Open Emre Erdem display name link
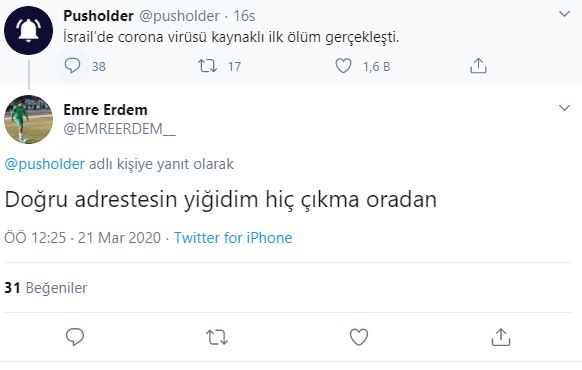The height and width of the screenshot is (370, 582). (105, 110)
